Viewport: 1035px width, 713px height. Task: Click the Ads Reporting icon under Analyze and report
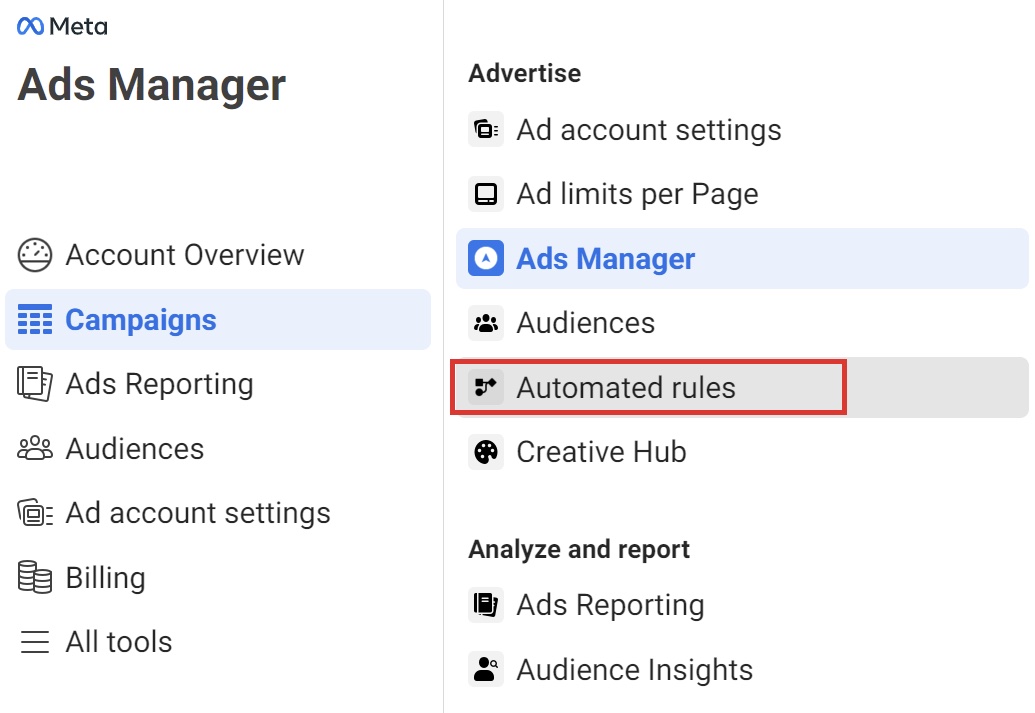click(486, 605)
